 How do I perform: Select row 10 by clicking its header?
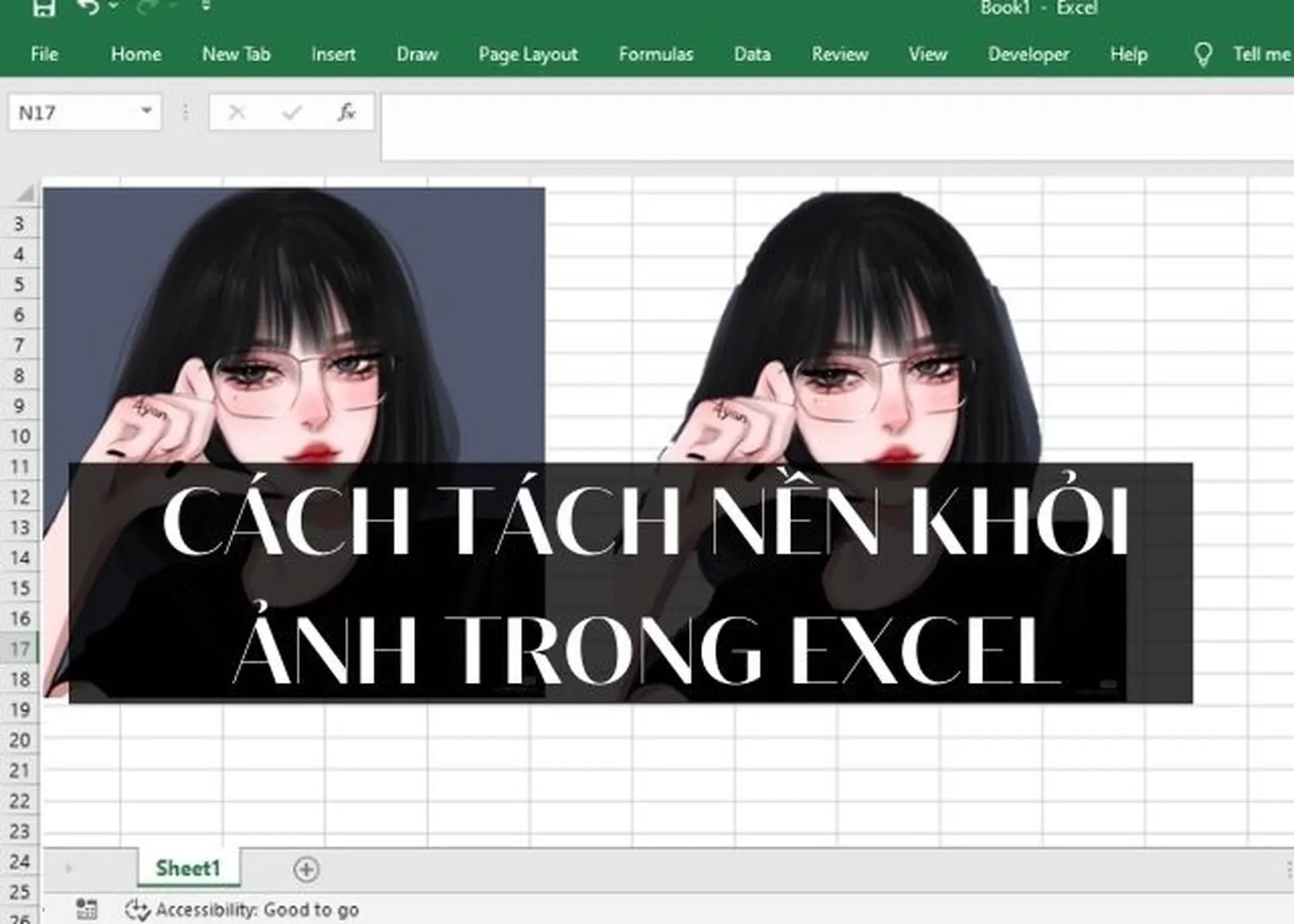[20, 437]
